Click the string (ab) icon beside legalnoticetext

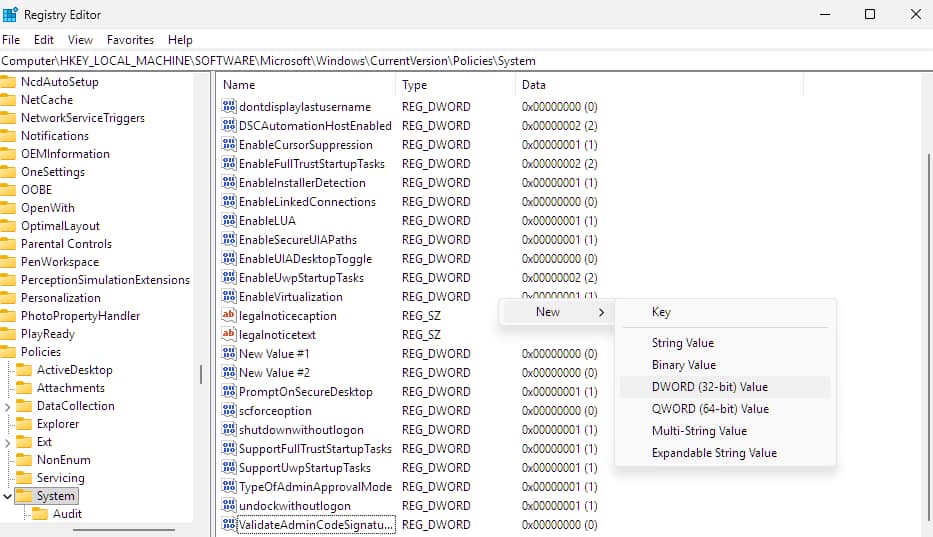tap(229, 335)
